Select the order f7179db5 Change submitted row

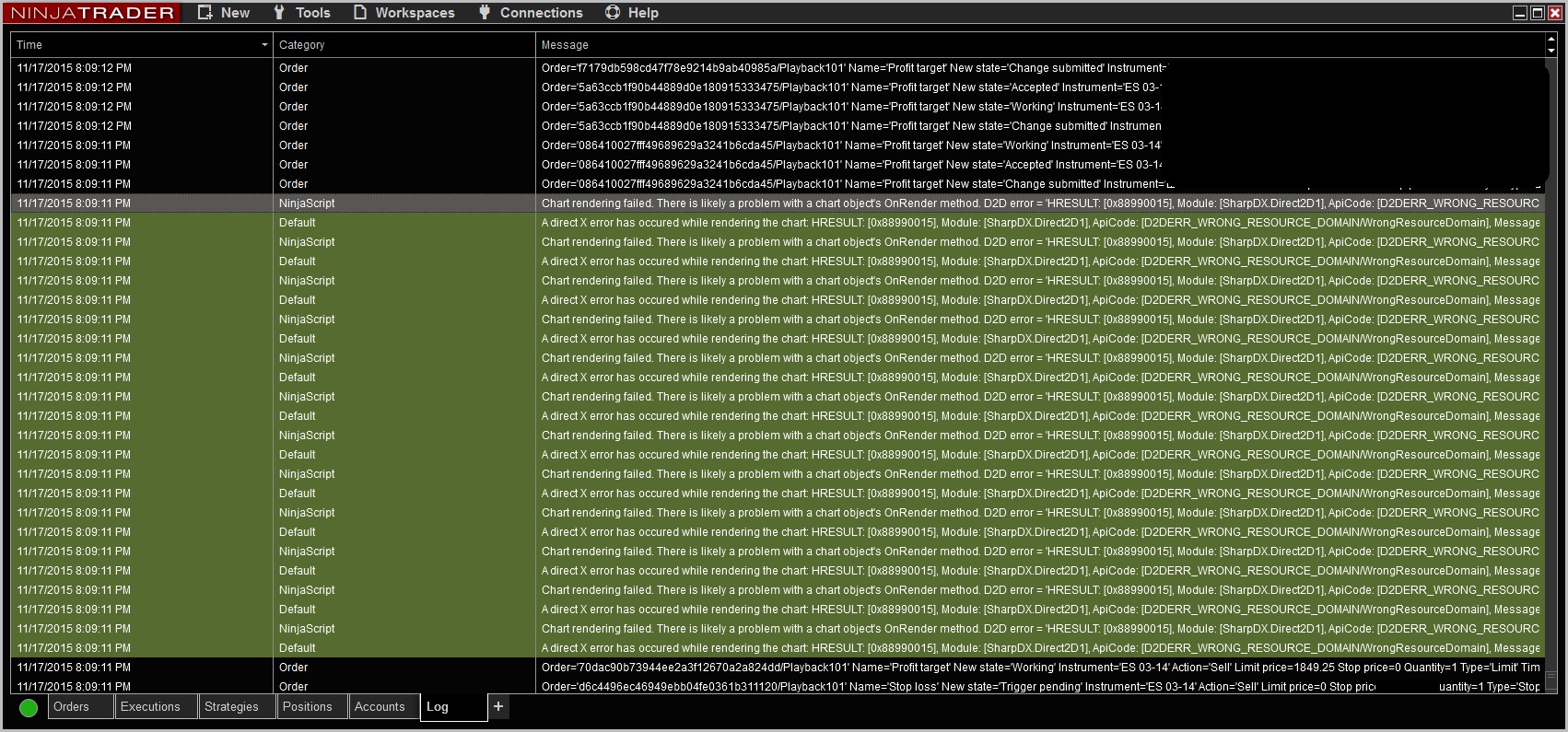tap(778, 68)
